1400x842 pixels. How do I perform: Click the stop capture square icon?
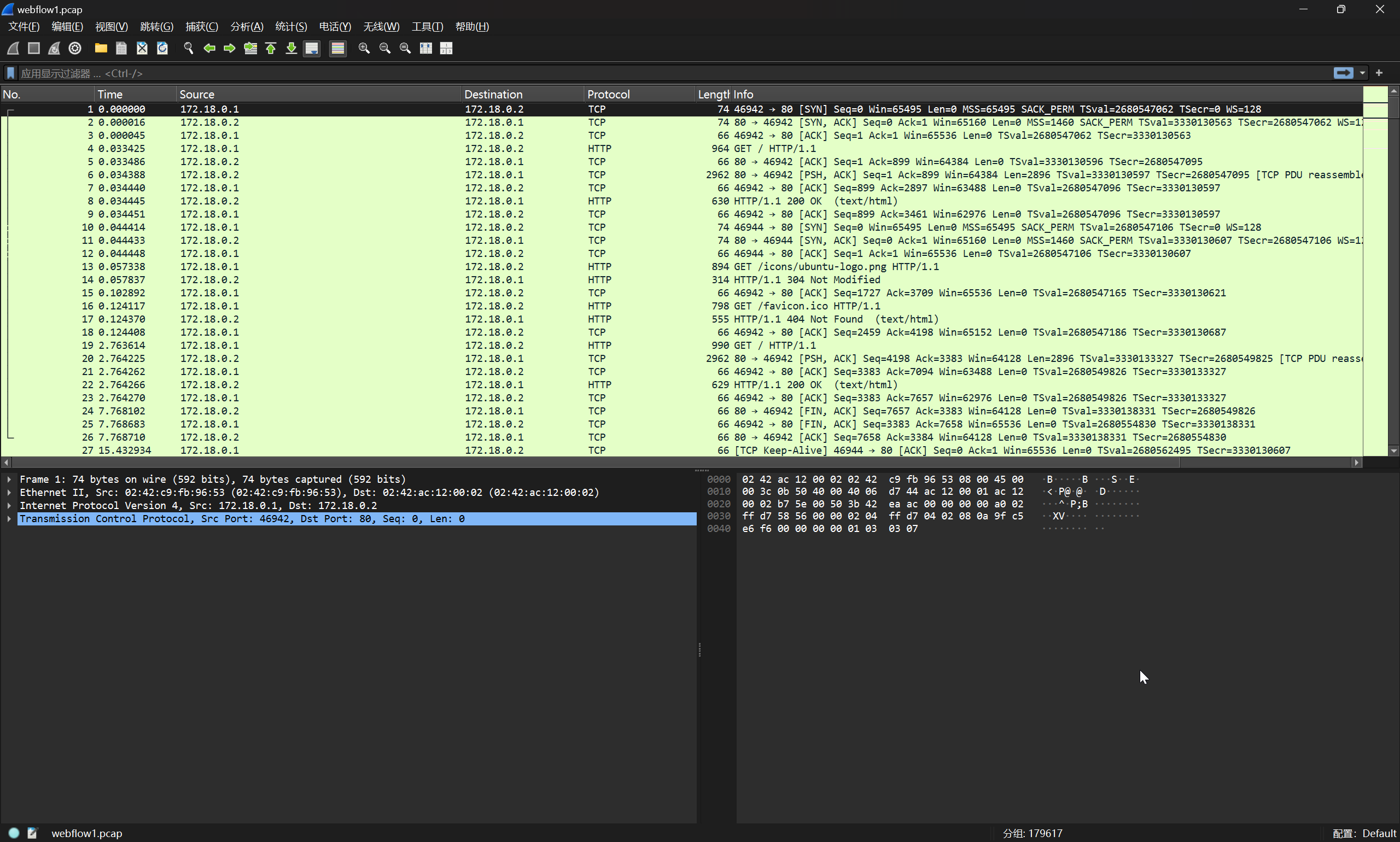tap(33, 48)
